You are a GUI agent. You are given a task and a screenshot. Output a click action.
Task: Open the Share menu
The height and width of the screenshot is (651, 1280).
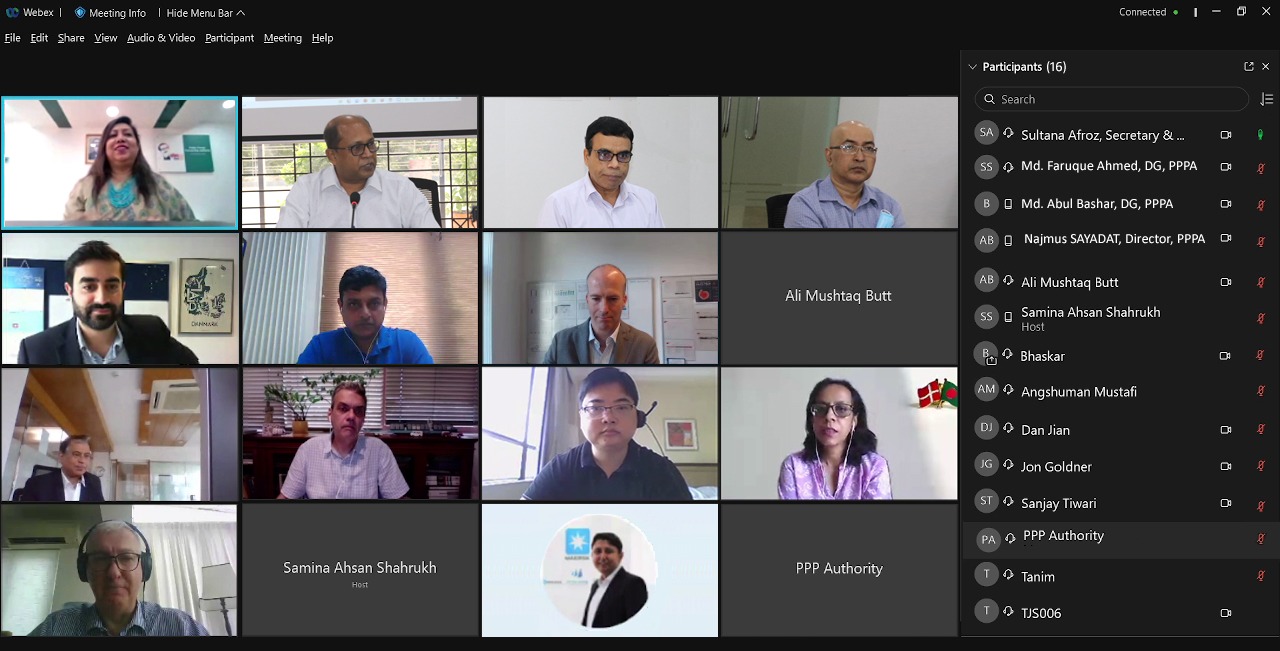coord(71,38)
